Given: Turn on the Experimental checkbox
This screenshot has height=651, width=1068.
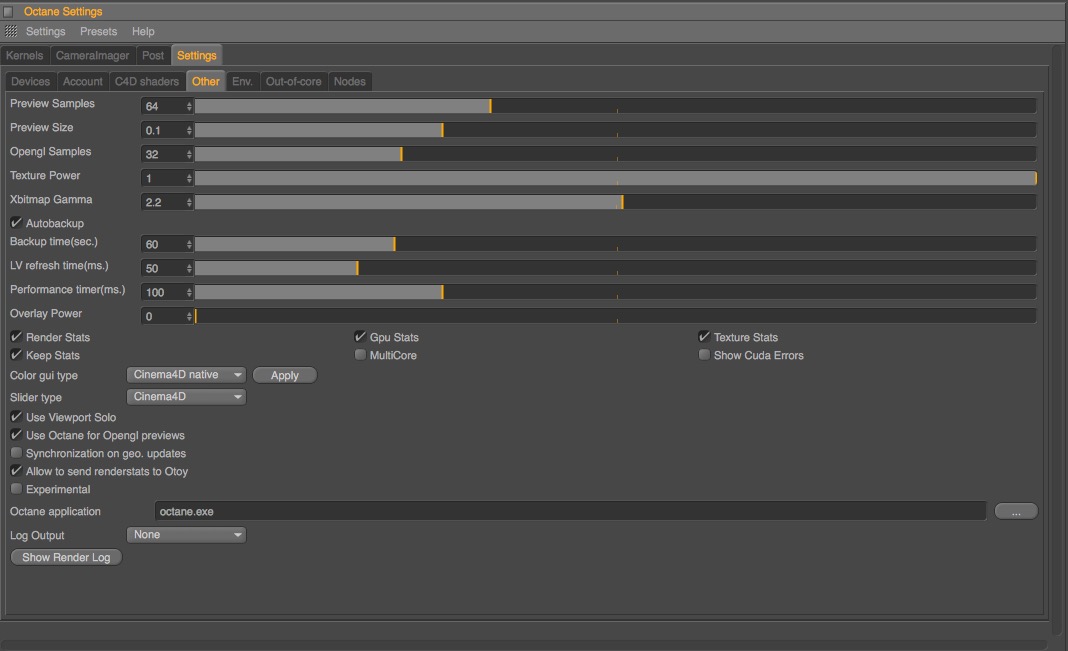Looking at the screenshot, I should coord(16,489).
